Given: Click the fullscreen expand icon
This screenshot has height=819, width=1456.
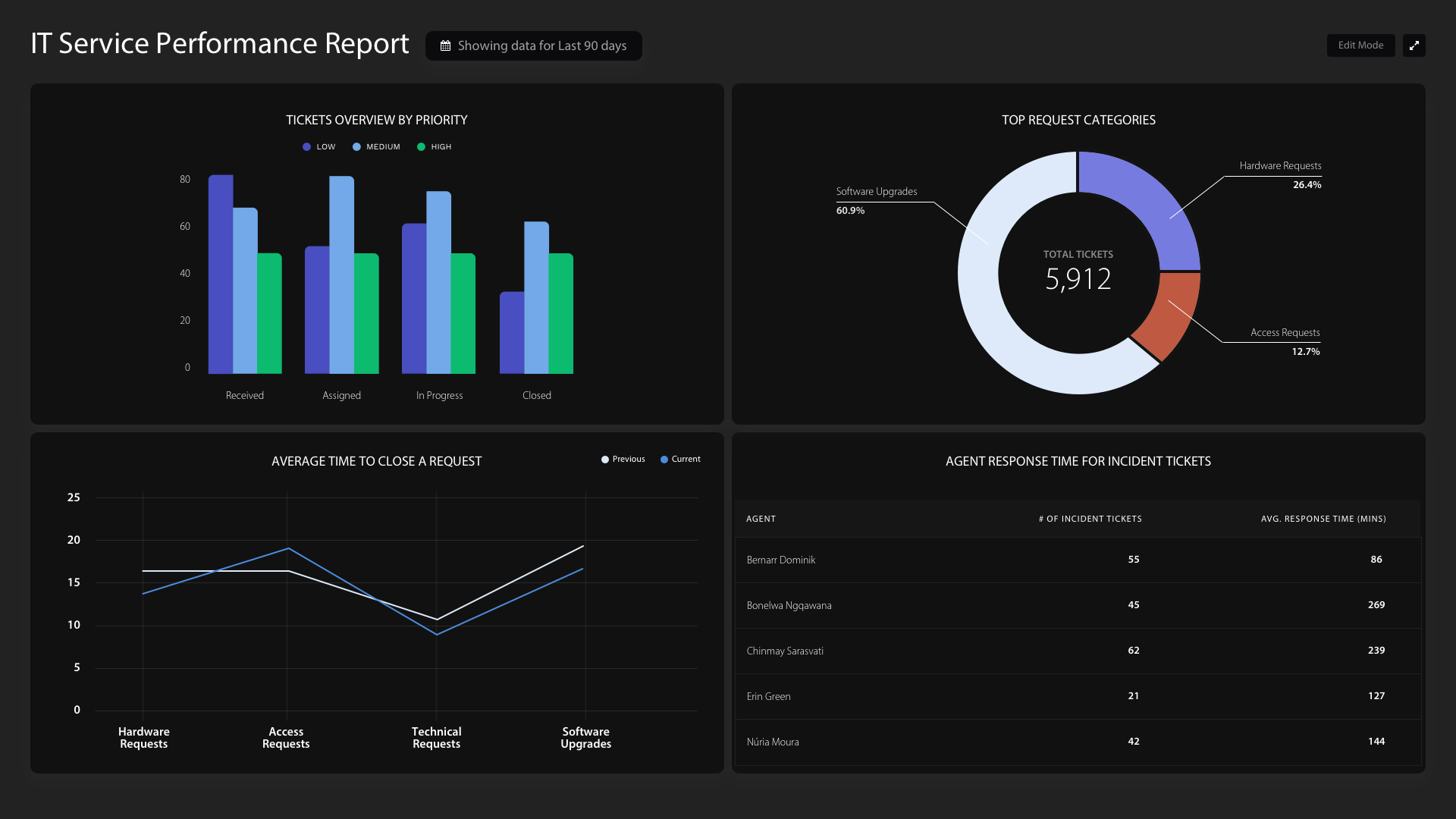Looking at the screenshot, I should tap(1414, 45).
